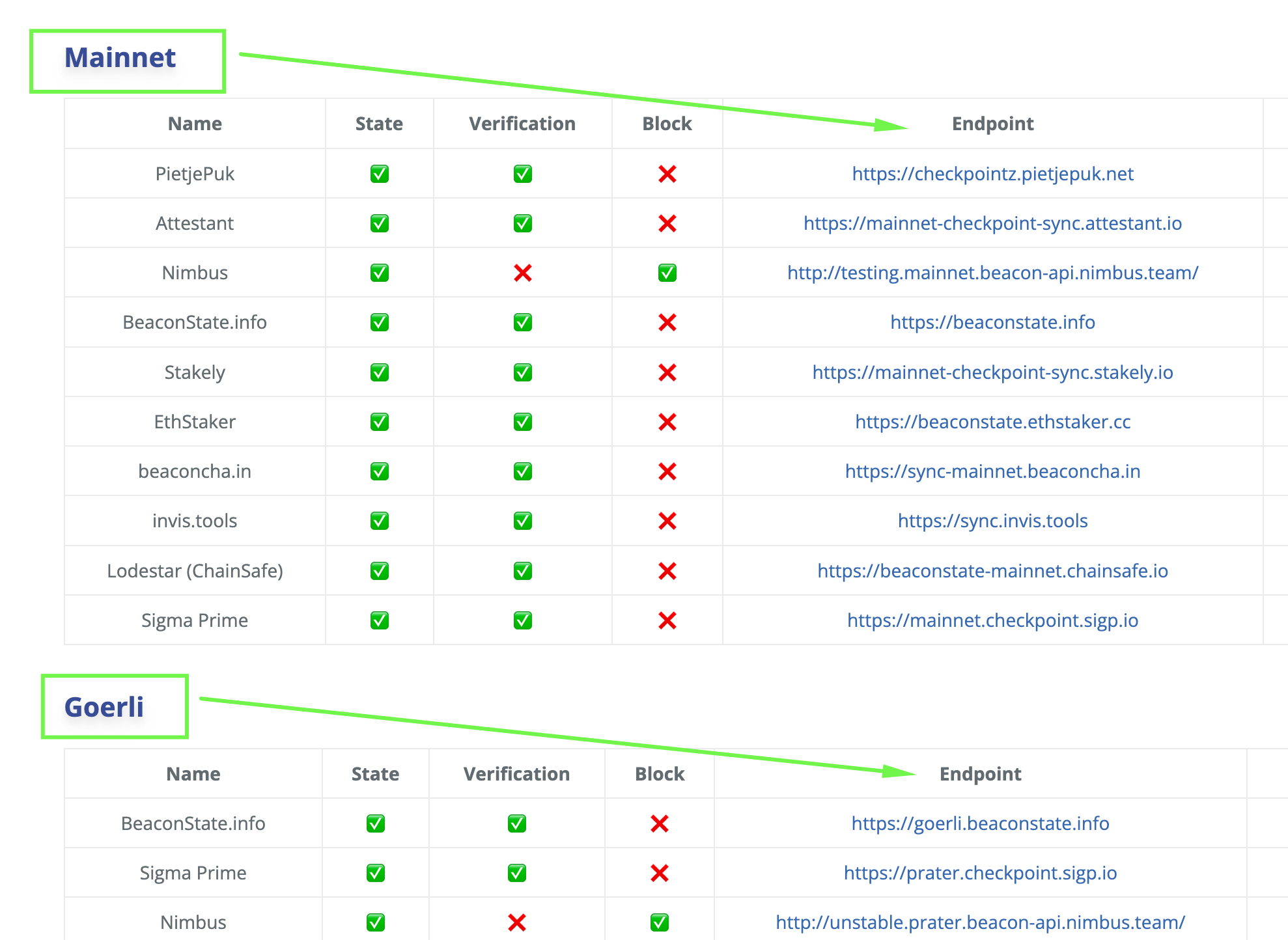This screenshot has height=940, width=1288.
Task: Click the Mainnet BeaconState.info Block cross
Action: [x=667, y=322]
